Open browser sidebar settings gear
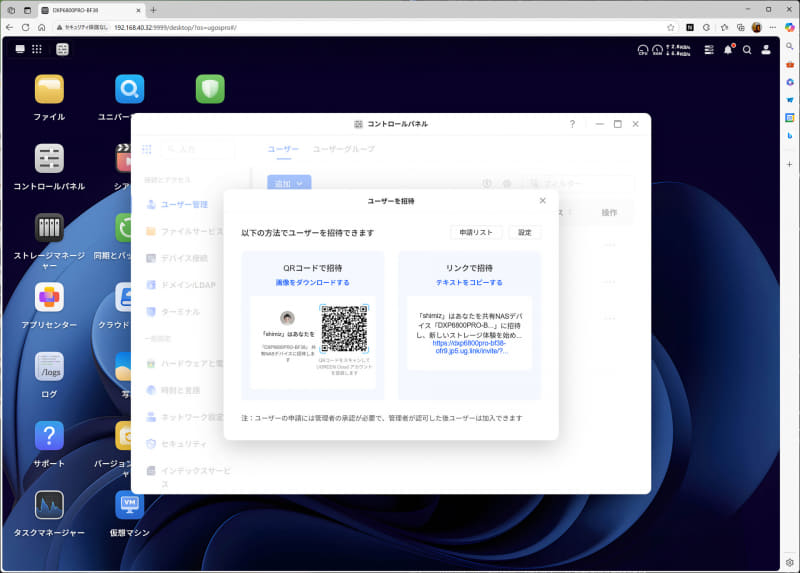The height and width of the screenshot is (573, 800). pyautogui.click(x=789, y=562)
